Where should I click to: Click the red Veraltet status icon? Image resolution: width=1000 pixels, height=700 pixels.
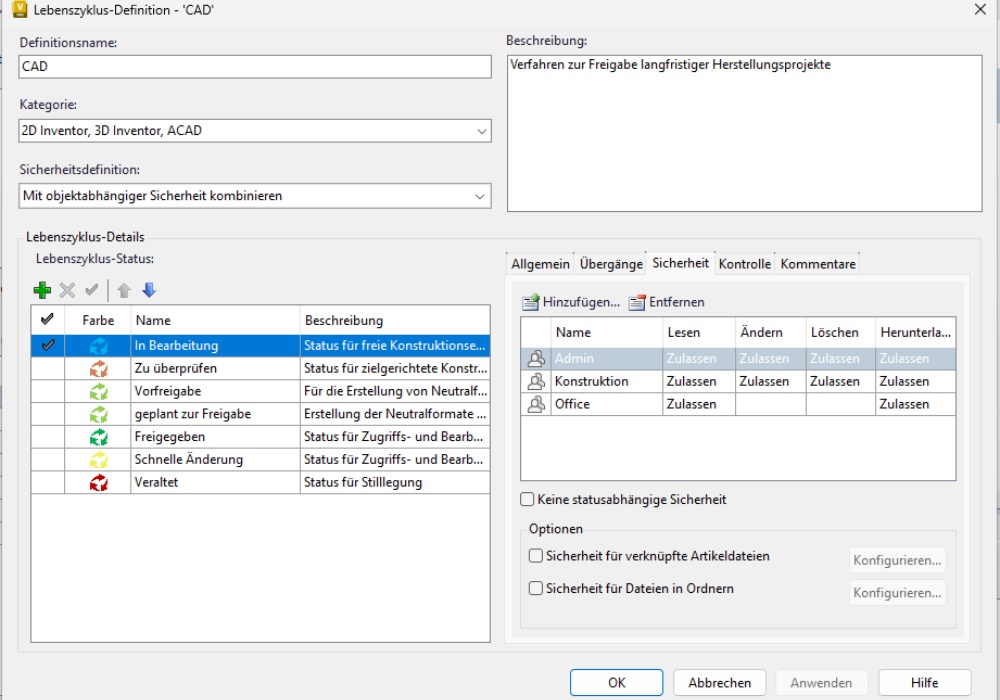coord(98,483)
